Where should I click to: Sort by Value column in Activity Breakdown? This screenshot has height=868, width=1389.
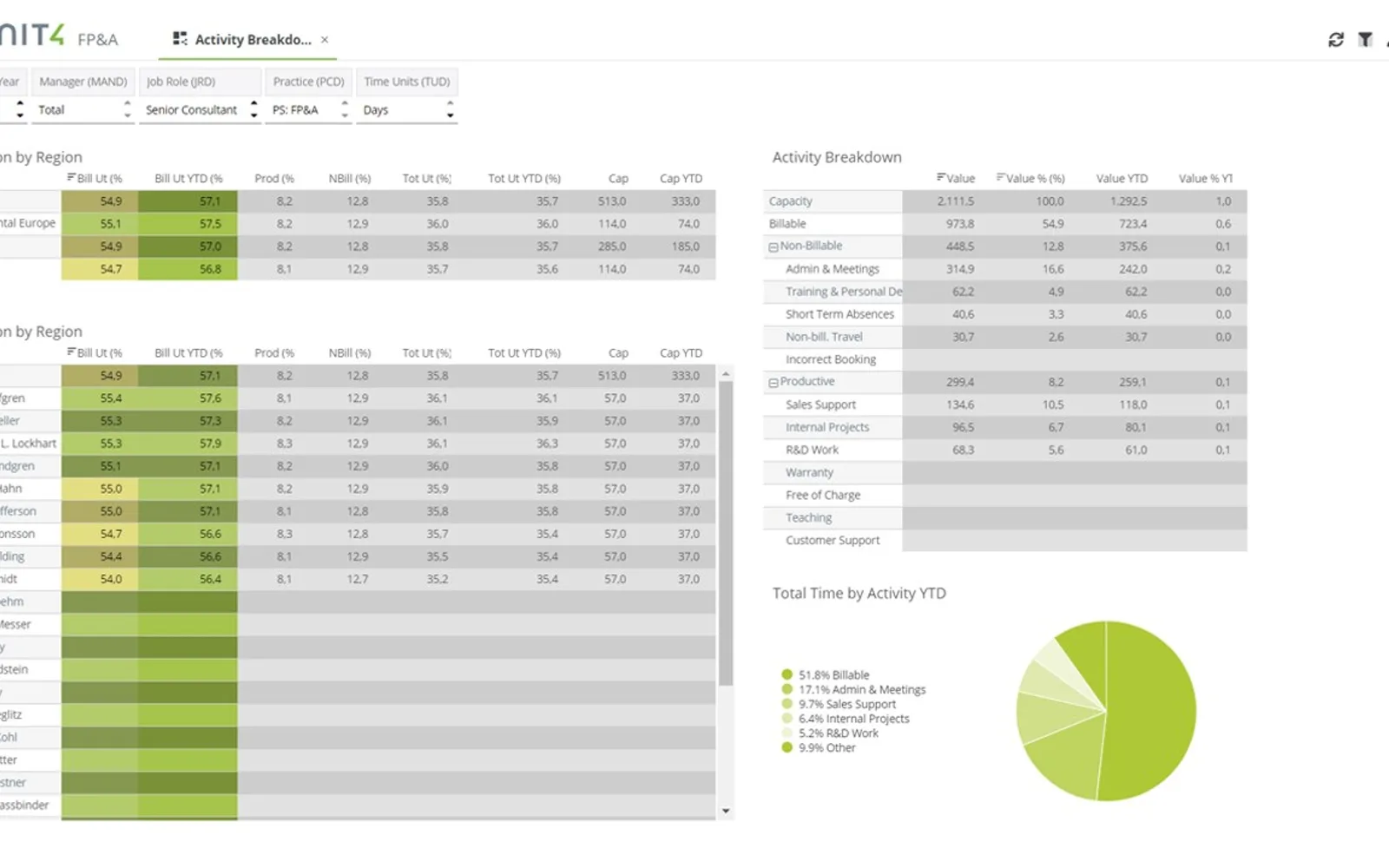tap(956, 178)
